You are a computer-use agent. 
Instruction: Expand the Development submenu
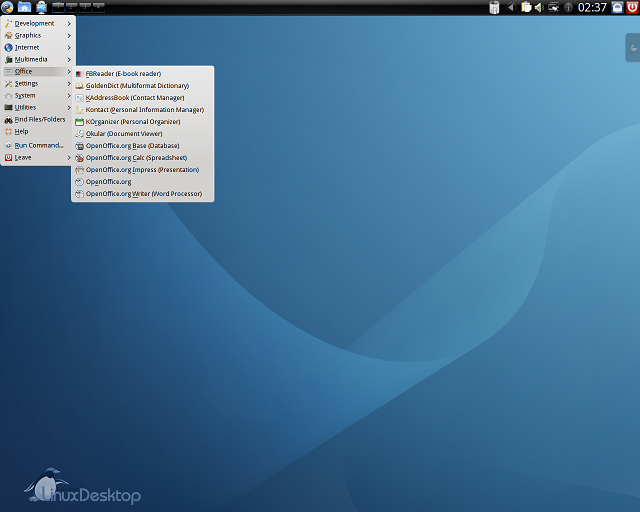tap(36, 23)
